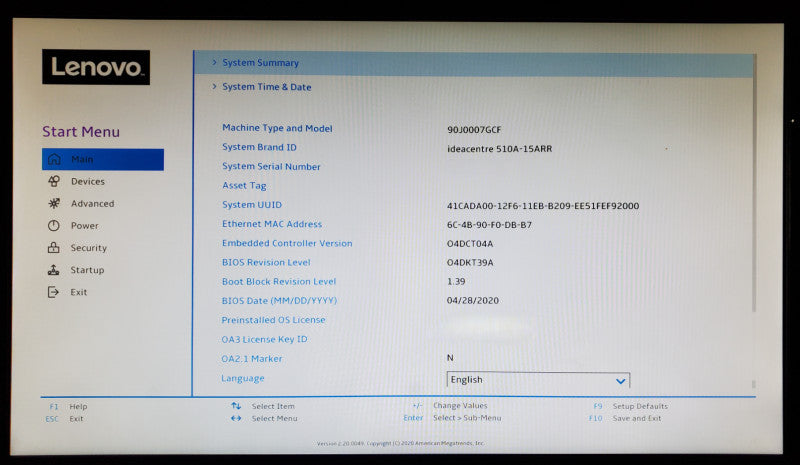
Task: Click the Preinstalled OS License label
Action: [273, 320]
